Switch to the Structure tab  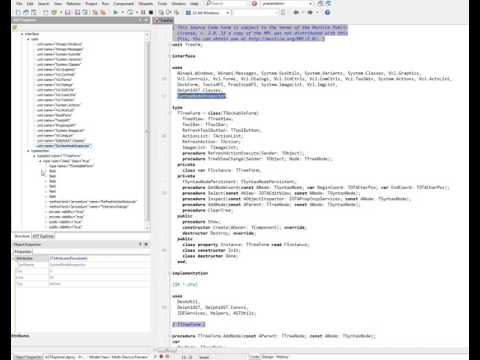point(22,236)
